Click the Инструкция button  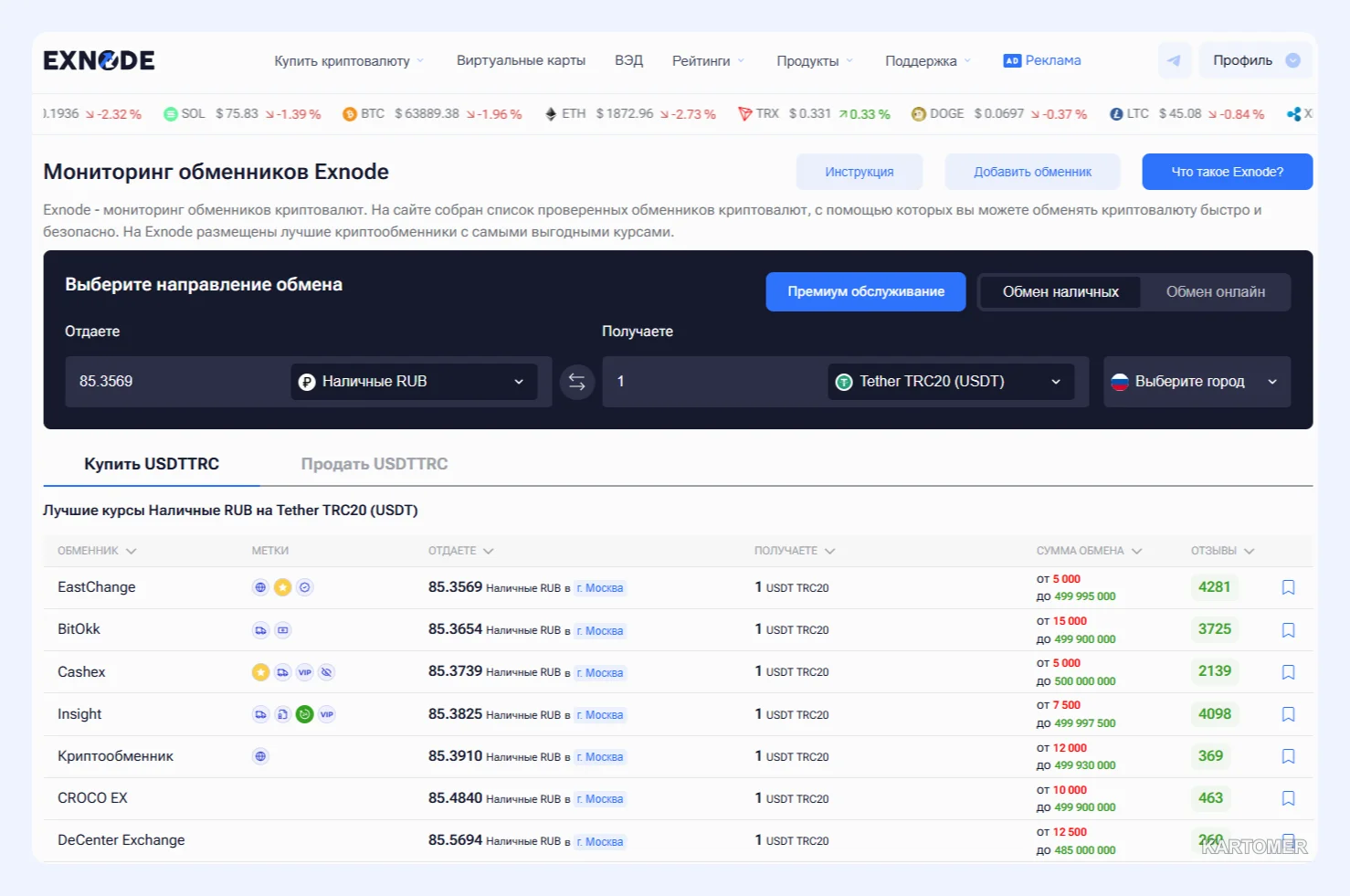(x=860, y=172)
